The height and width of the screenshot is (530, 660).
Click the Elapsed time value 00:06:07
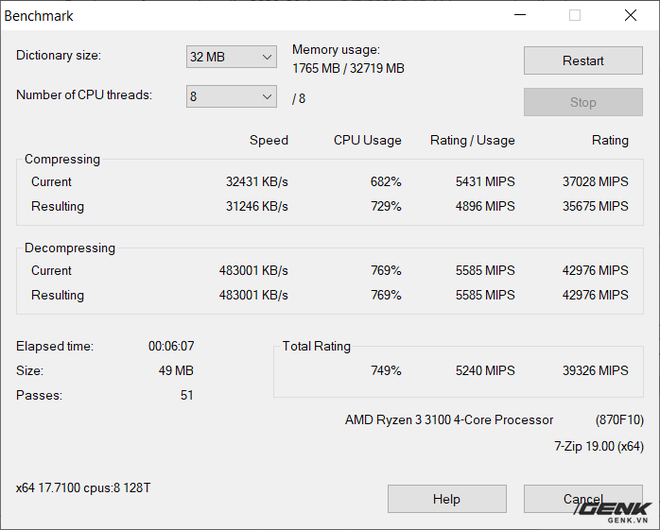pyautogui.click(x=171, y=347)
